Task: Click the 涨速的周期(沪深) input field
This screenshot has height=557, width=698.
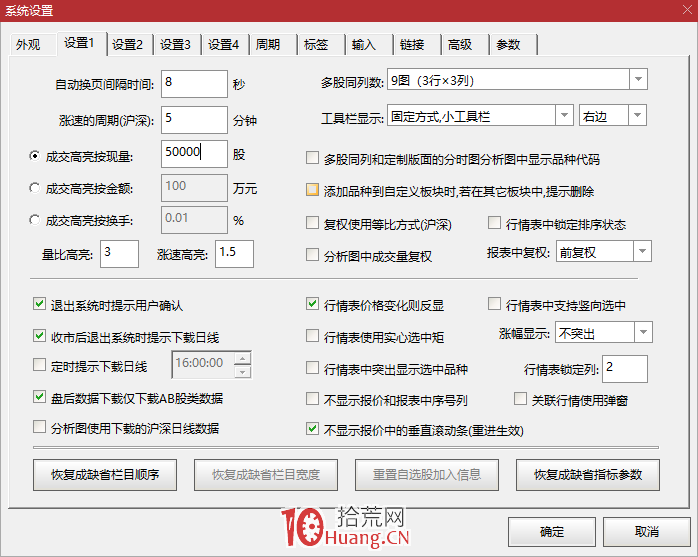Action: 194,120
